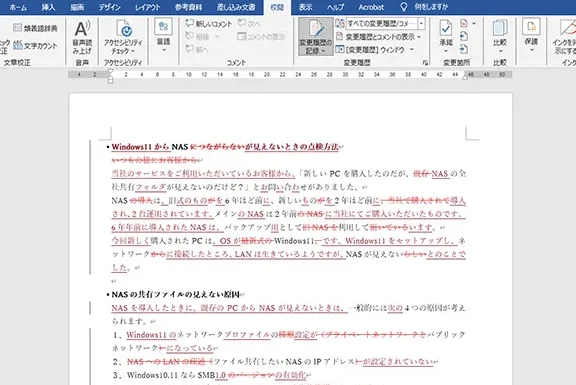Click heading NASの共有ファイルの見えない原因
Image resolution: width=576 pixels, height=385 pixels.
click(x=175, y=294)
